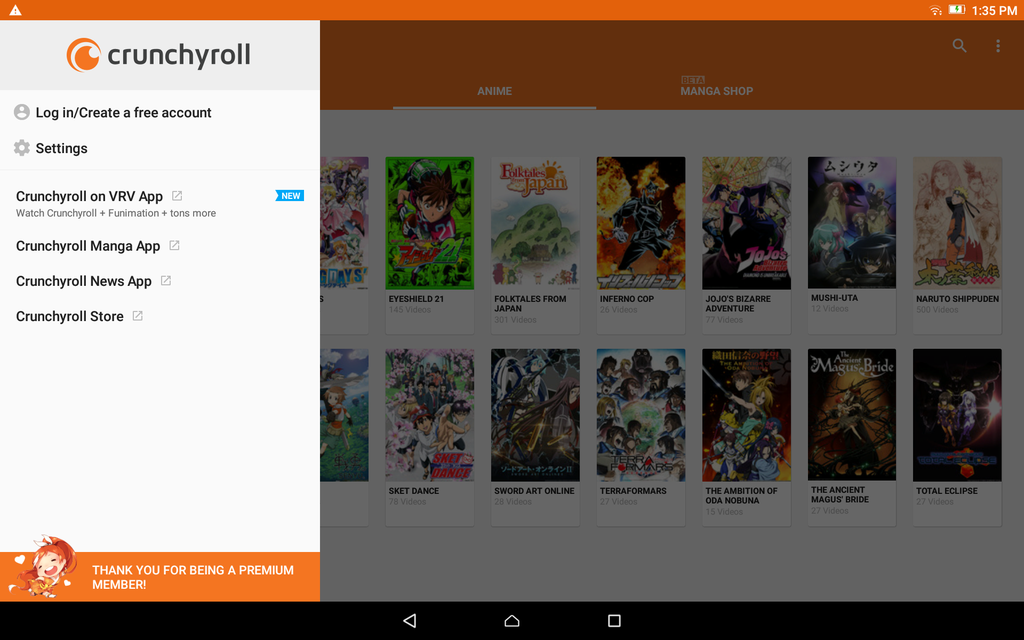Tap the Wi-Fi status icon
1024x640 pixels.
click(x=935, y=10)
